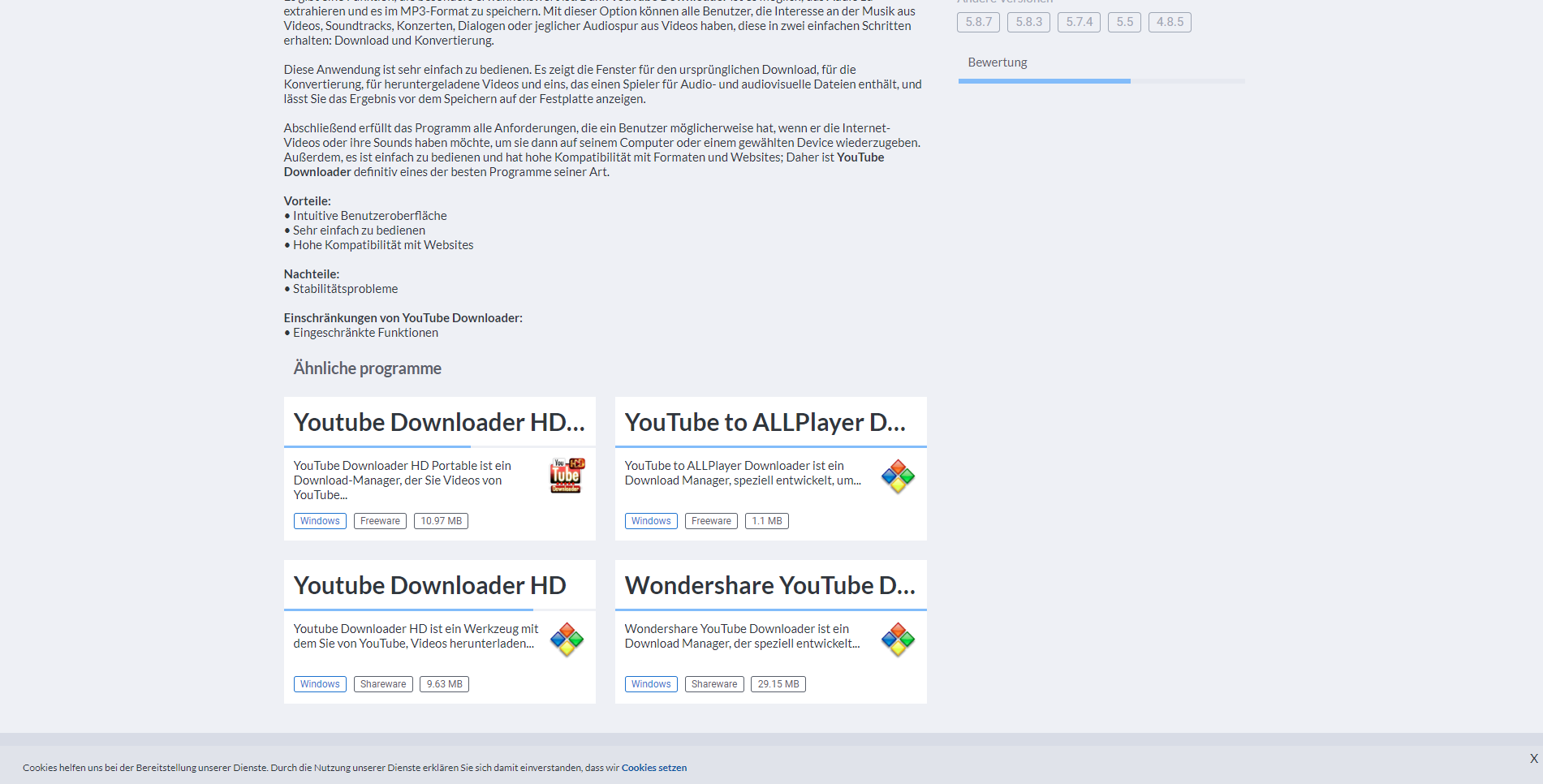Viewport: 1543px width, 784px height.
Task: Click the 9.63 MB size tag
Action: click(445, 684)
